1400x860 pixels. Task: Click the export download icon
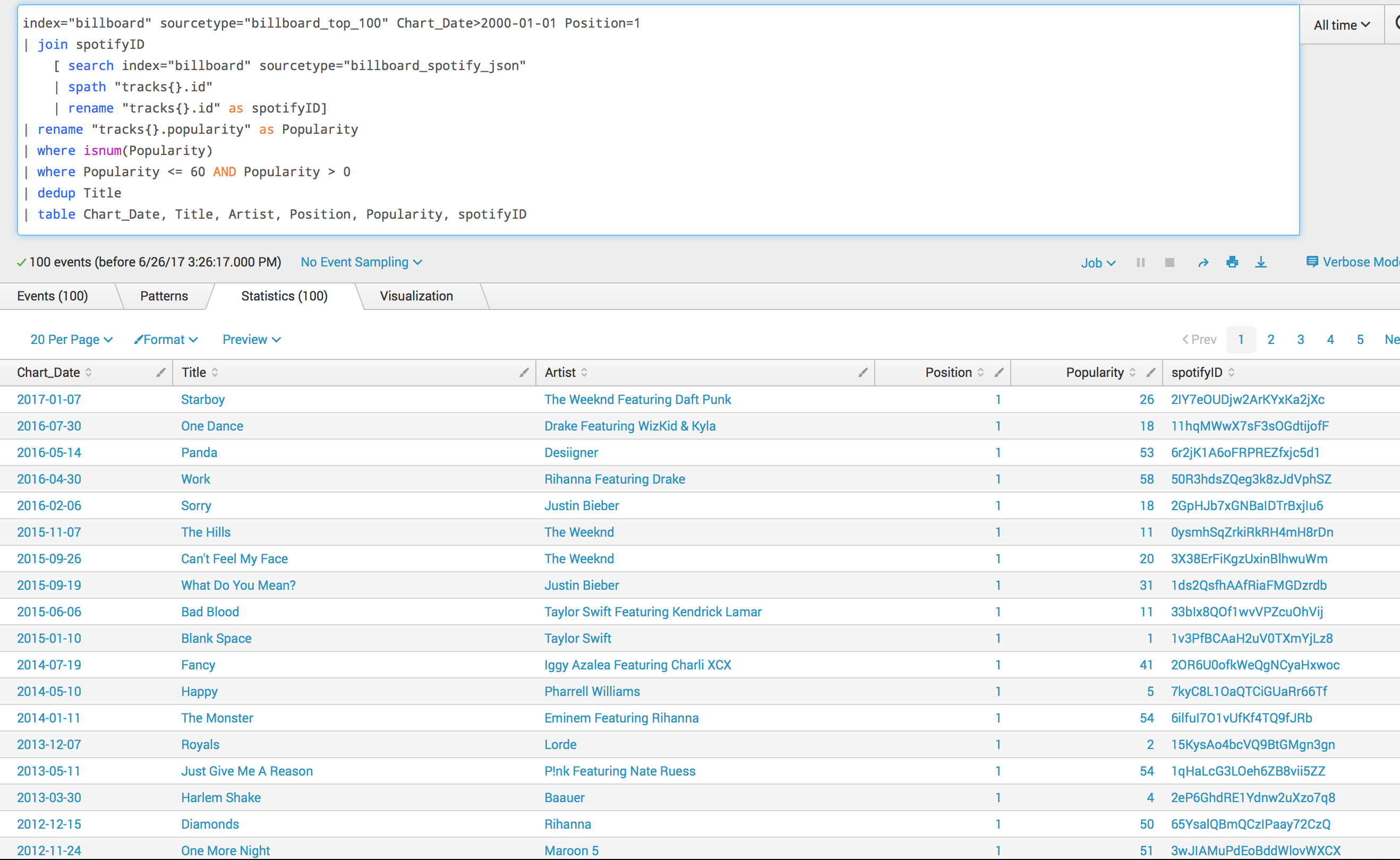click(x=1261, y=262)
